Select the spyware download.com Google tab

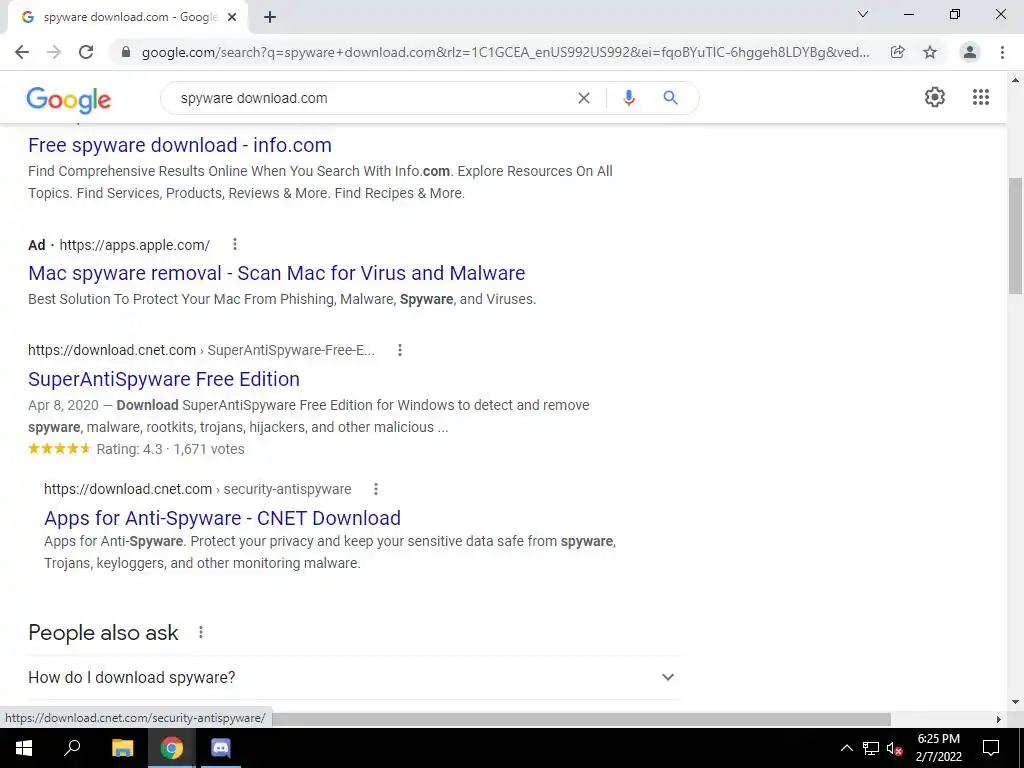coord(128,18)
